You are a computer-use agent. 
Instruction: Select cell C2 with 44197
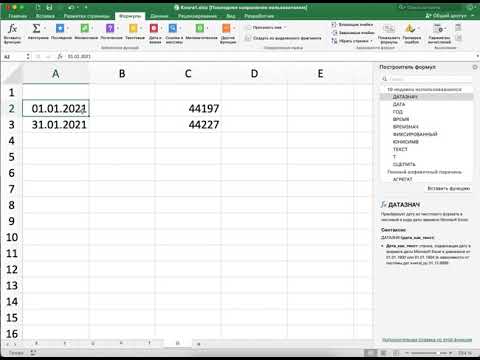pyautogui.click(x=188, y=108)
